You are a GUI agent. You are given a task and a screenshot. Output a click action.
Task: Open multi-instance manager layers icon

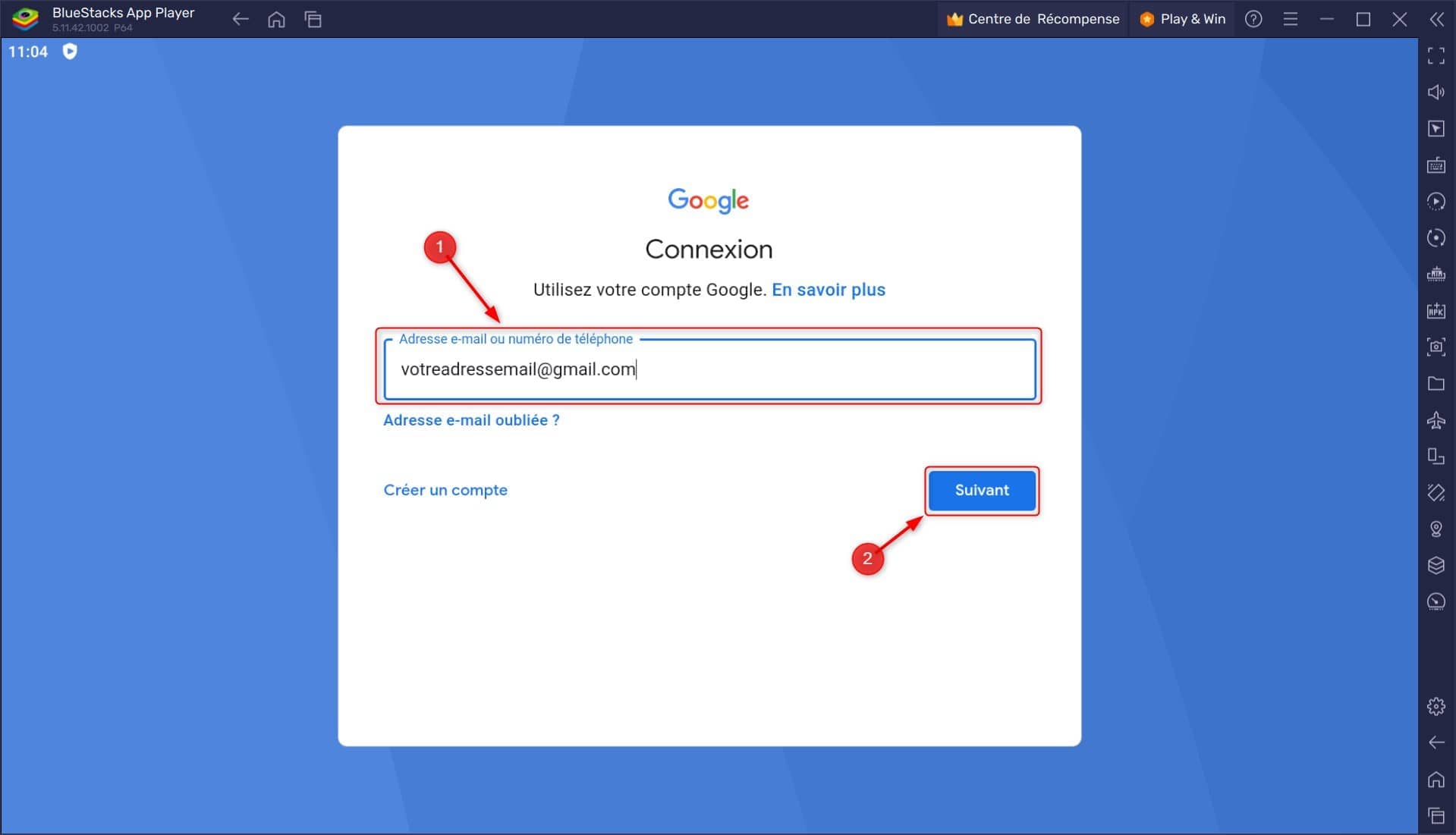[x=1436, y=565]
